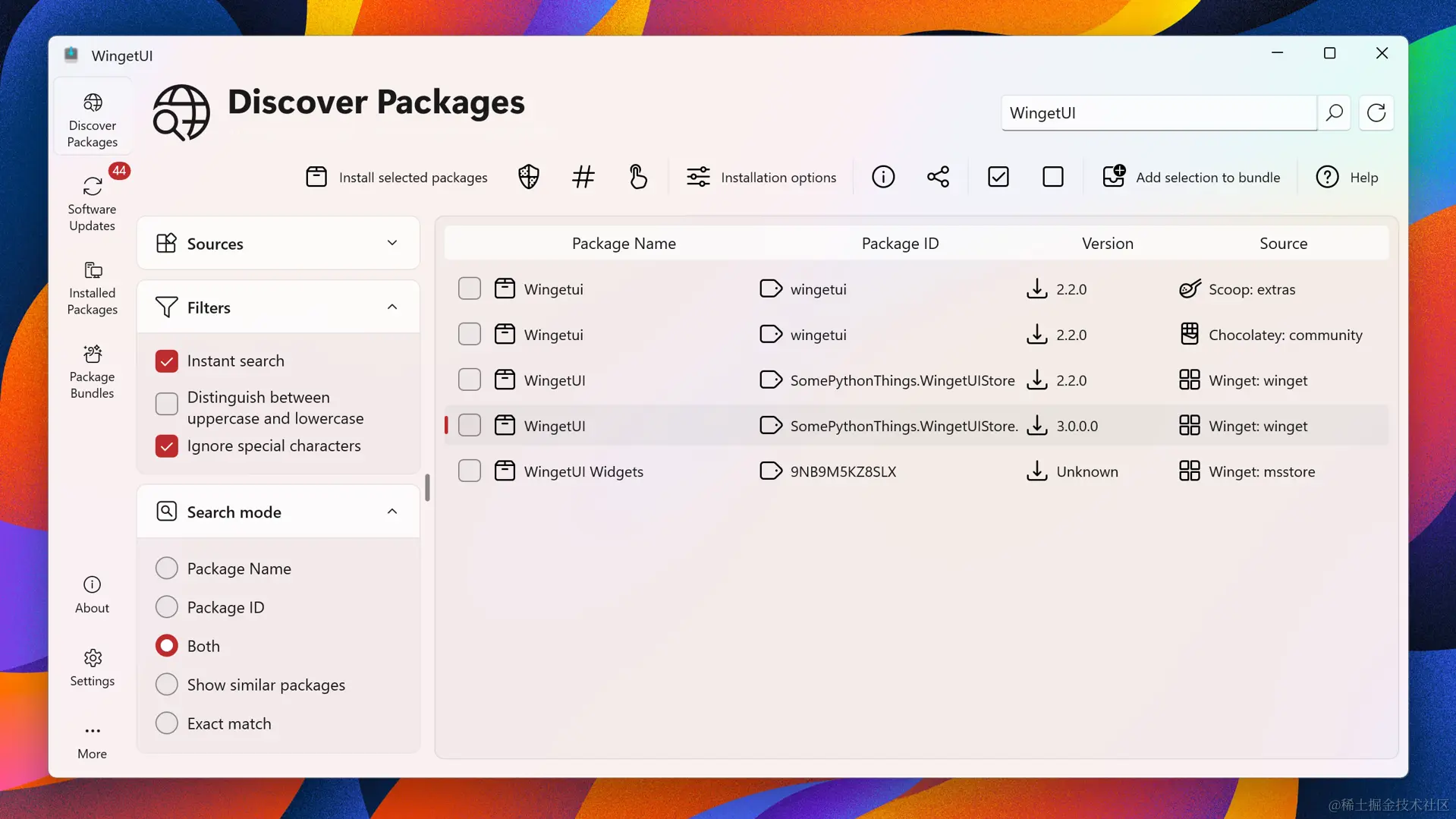Enable Distinguish between uppercase and lowercase
This screenshot has height=819, width=1456.
(167, 404)
